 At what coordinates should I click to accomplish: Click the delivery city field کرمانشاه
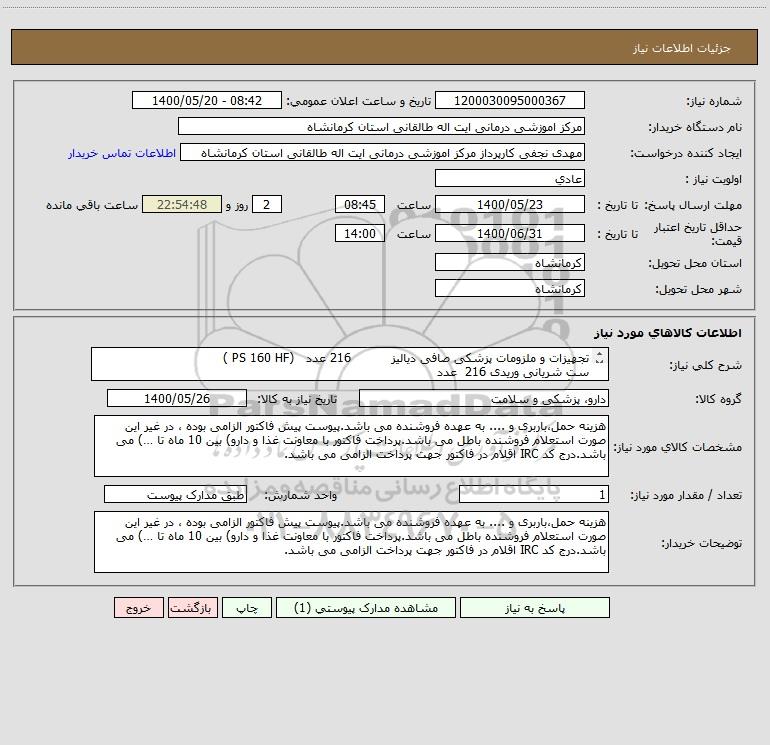pos(510,288)
